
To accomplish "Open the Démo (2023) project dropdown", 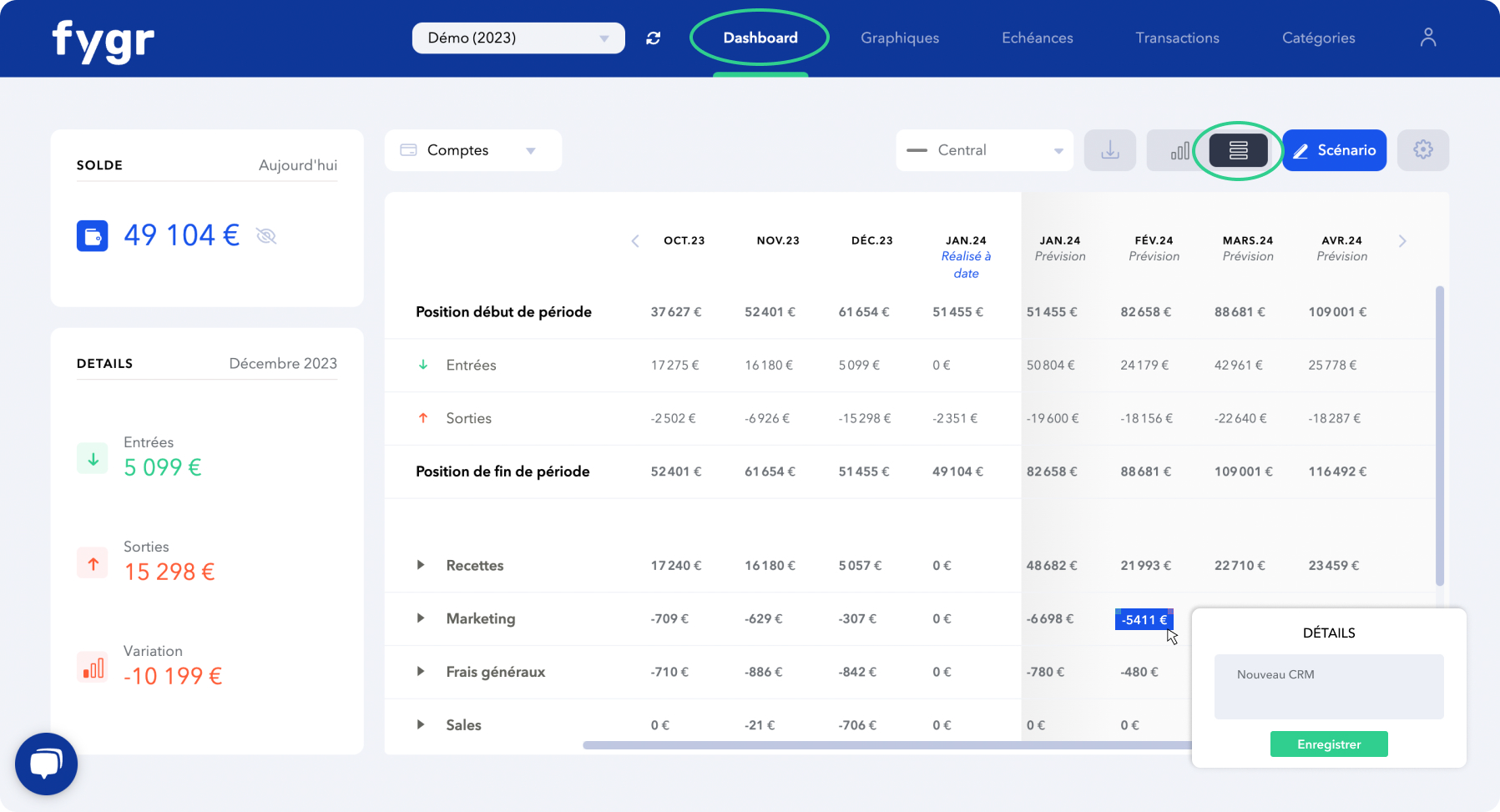I will [x=518, y=38].
